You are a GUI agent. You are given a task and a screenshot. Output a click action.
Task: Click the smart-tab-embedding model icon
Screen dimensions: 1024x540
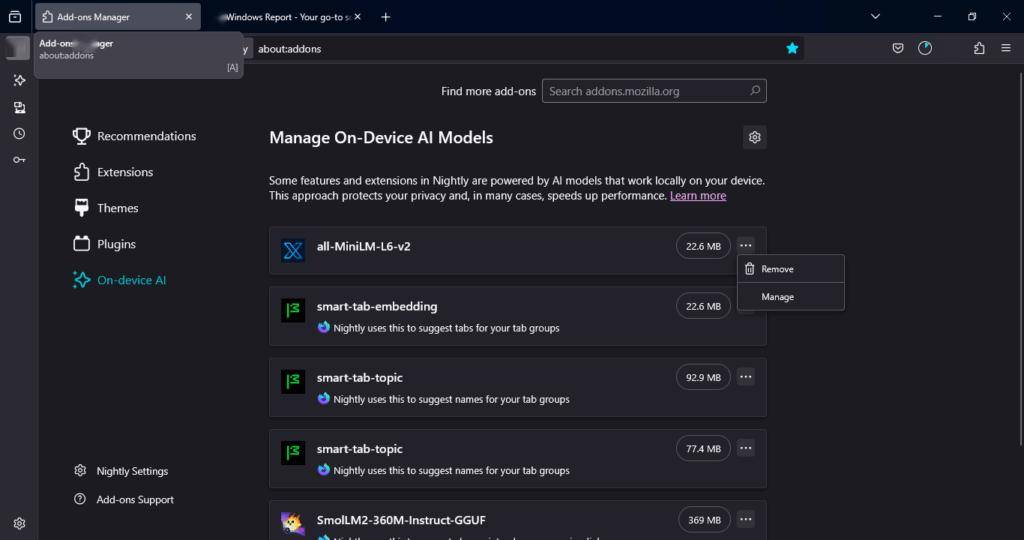293,310
